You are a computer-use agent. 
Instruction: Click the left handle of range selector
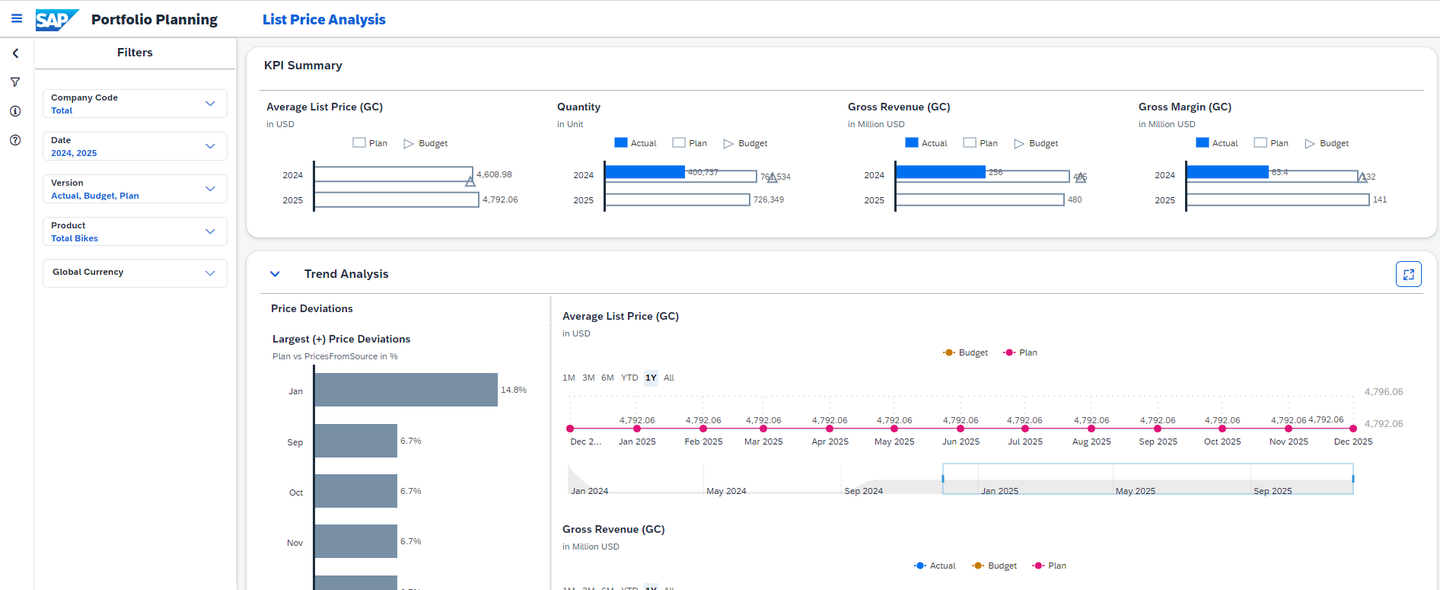943,479
